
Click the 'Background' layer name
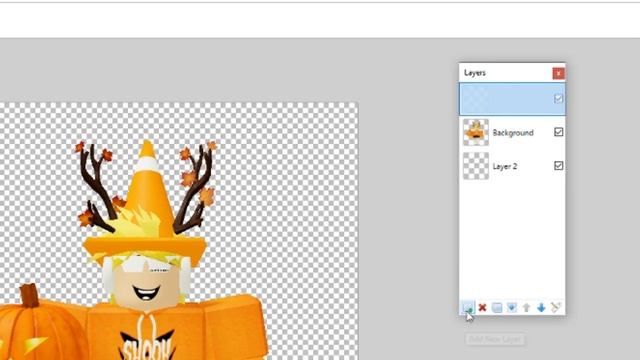tap(513, 133)
